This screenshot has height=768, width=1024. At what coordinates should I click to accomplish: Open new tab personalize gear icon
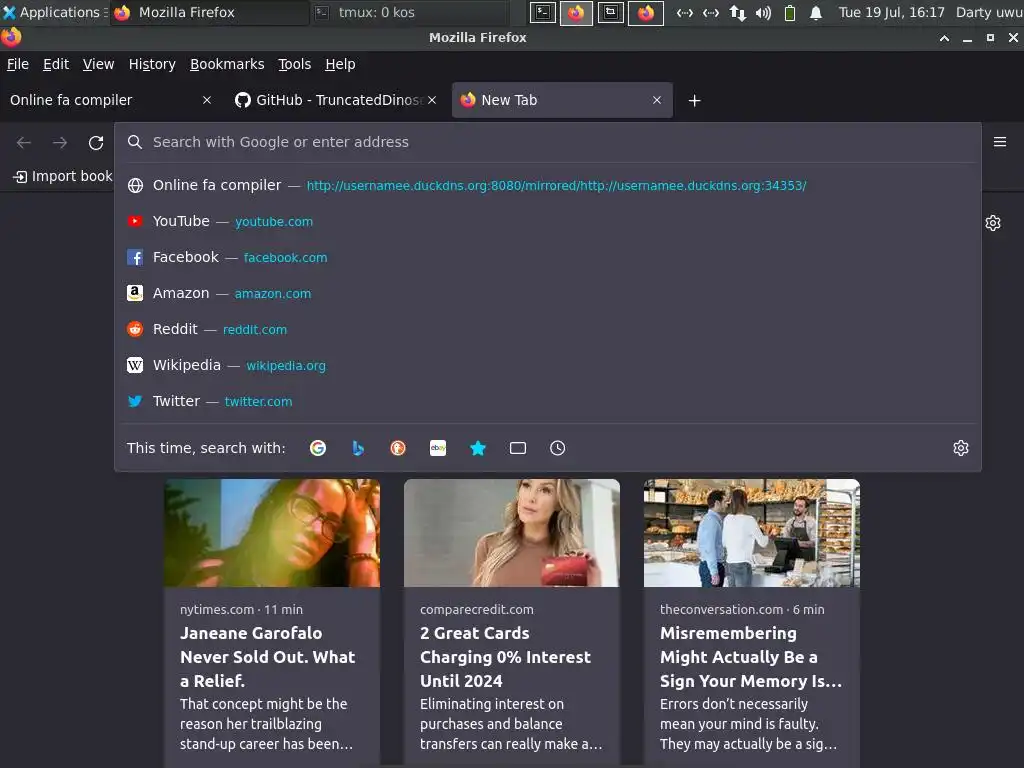[993, 223]
